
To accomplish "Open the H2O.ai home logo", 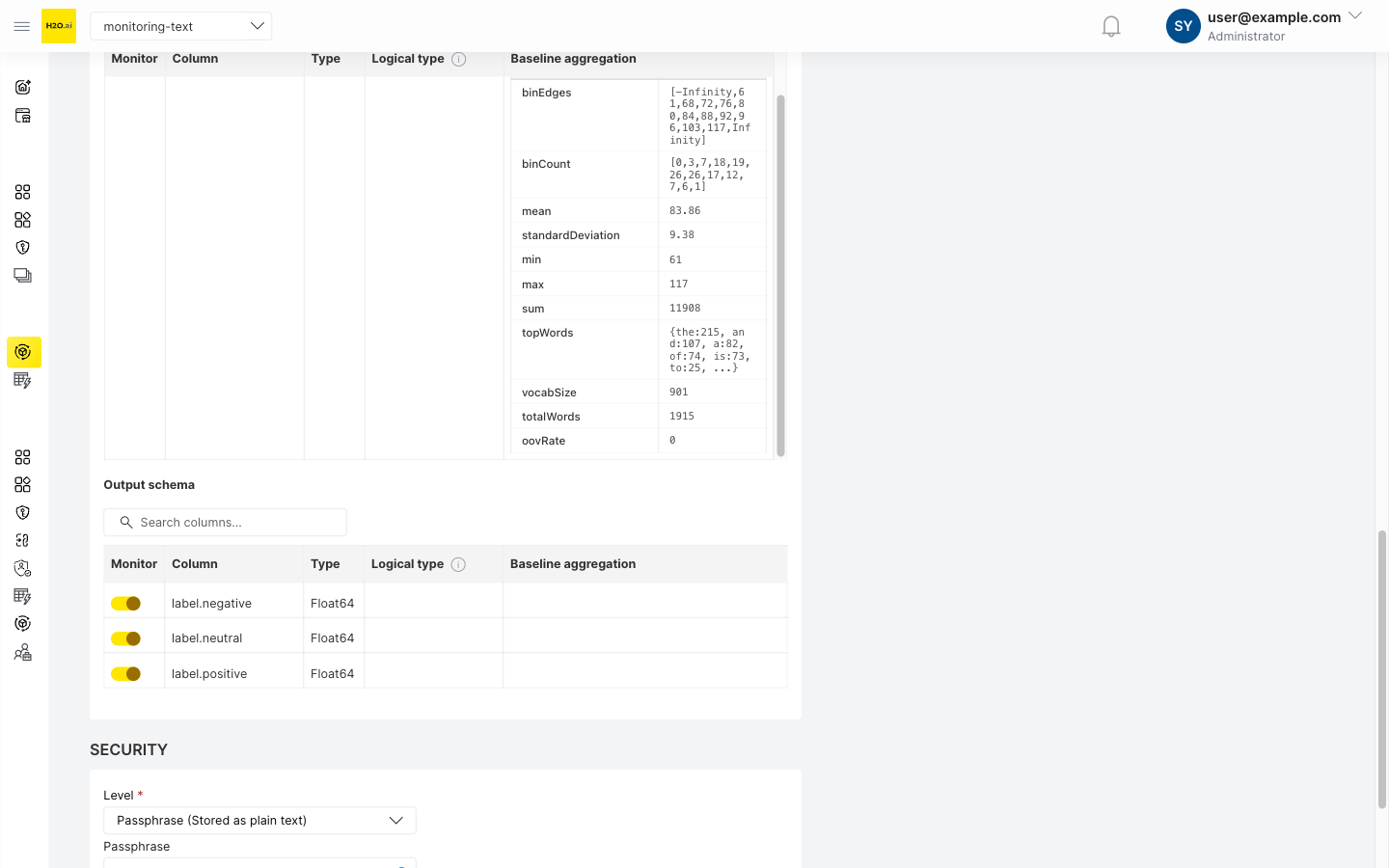I will 59,26.
